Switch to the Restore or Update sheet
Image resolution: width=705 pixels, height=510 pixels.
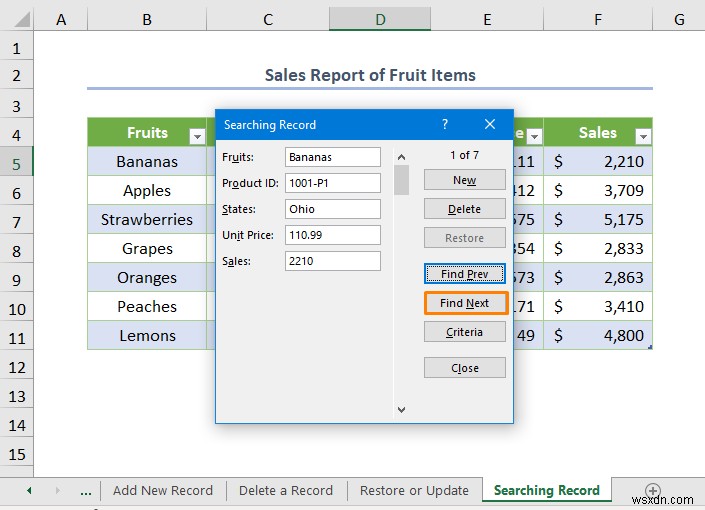pos(414,490)
